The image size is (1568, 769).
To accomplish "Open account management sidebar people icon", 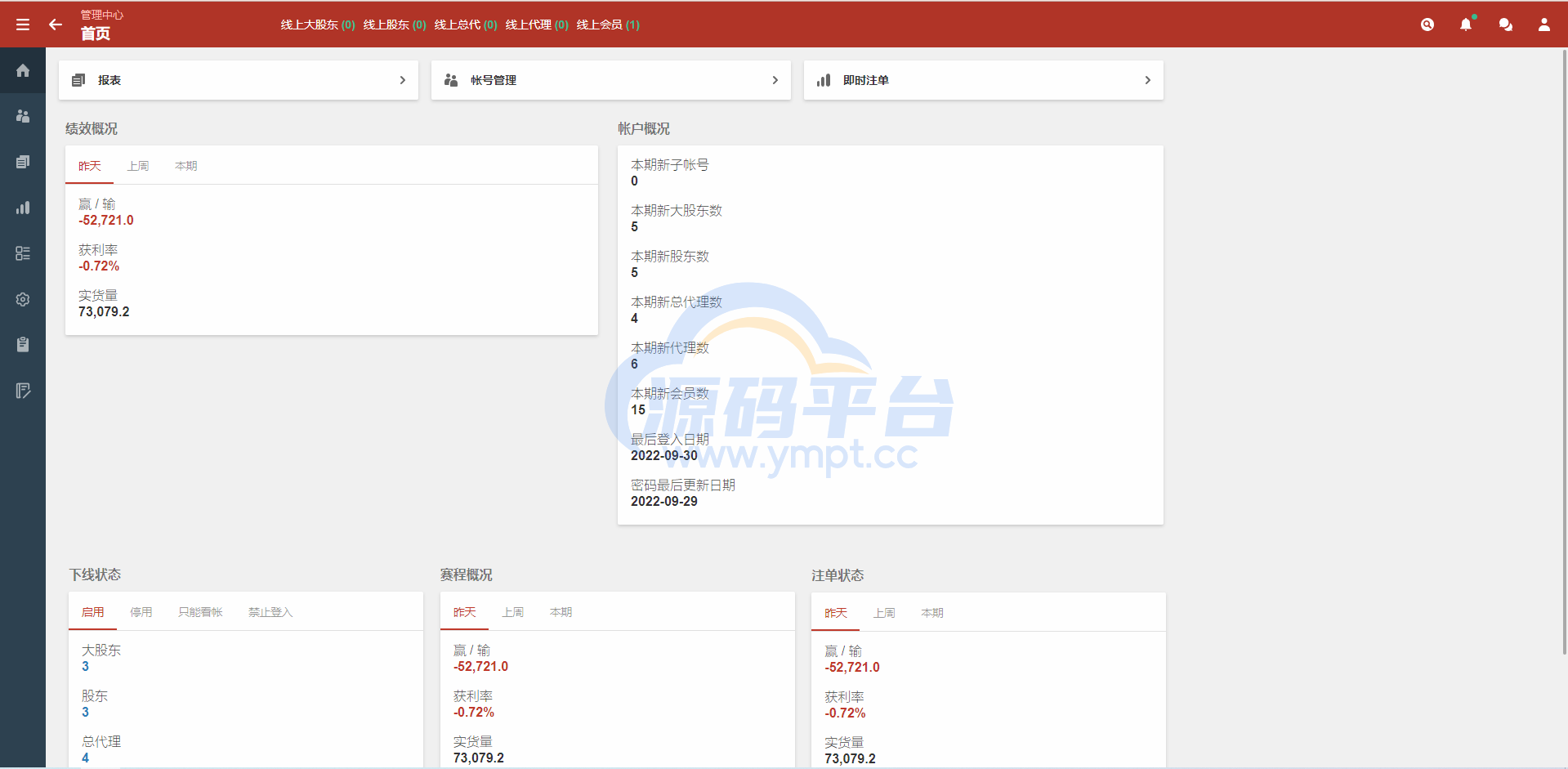I will point(23,116).
